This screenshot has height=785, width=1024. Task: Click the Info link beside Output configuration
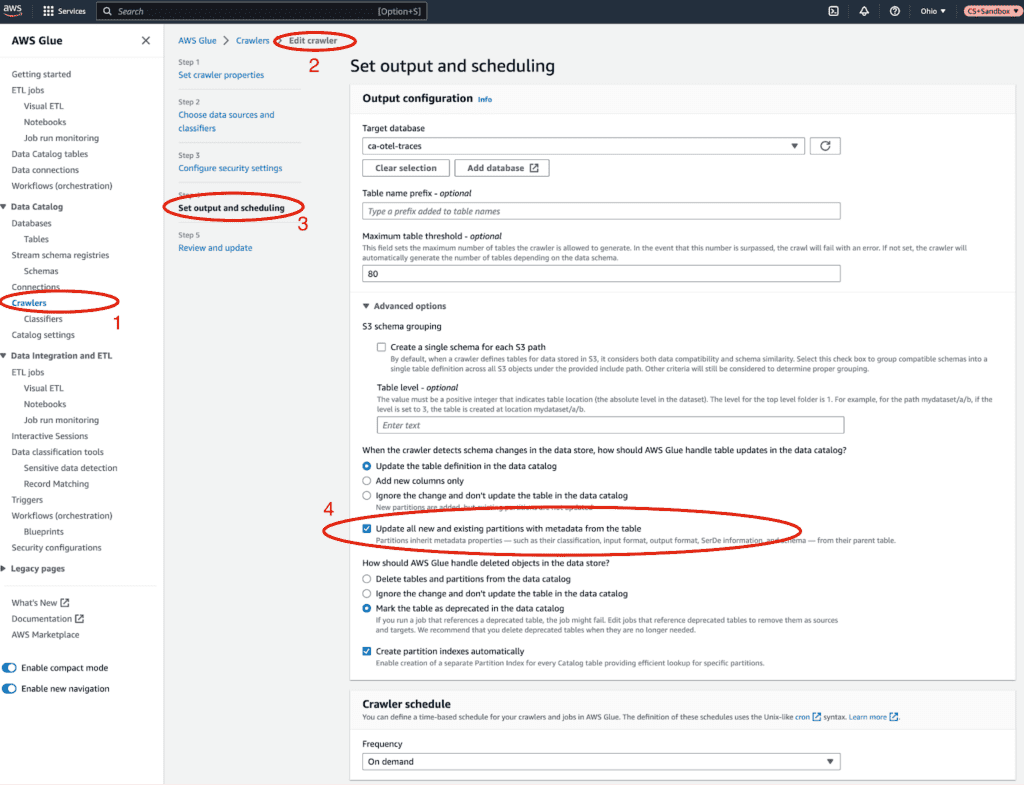[x=485, y=100]
